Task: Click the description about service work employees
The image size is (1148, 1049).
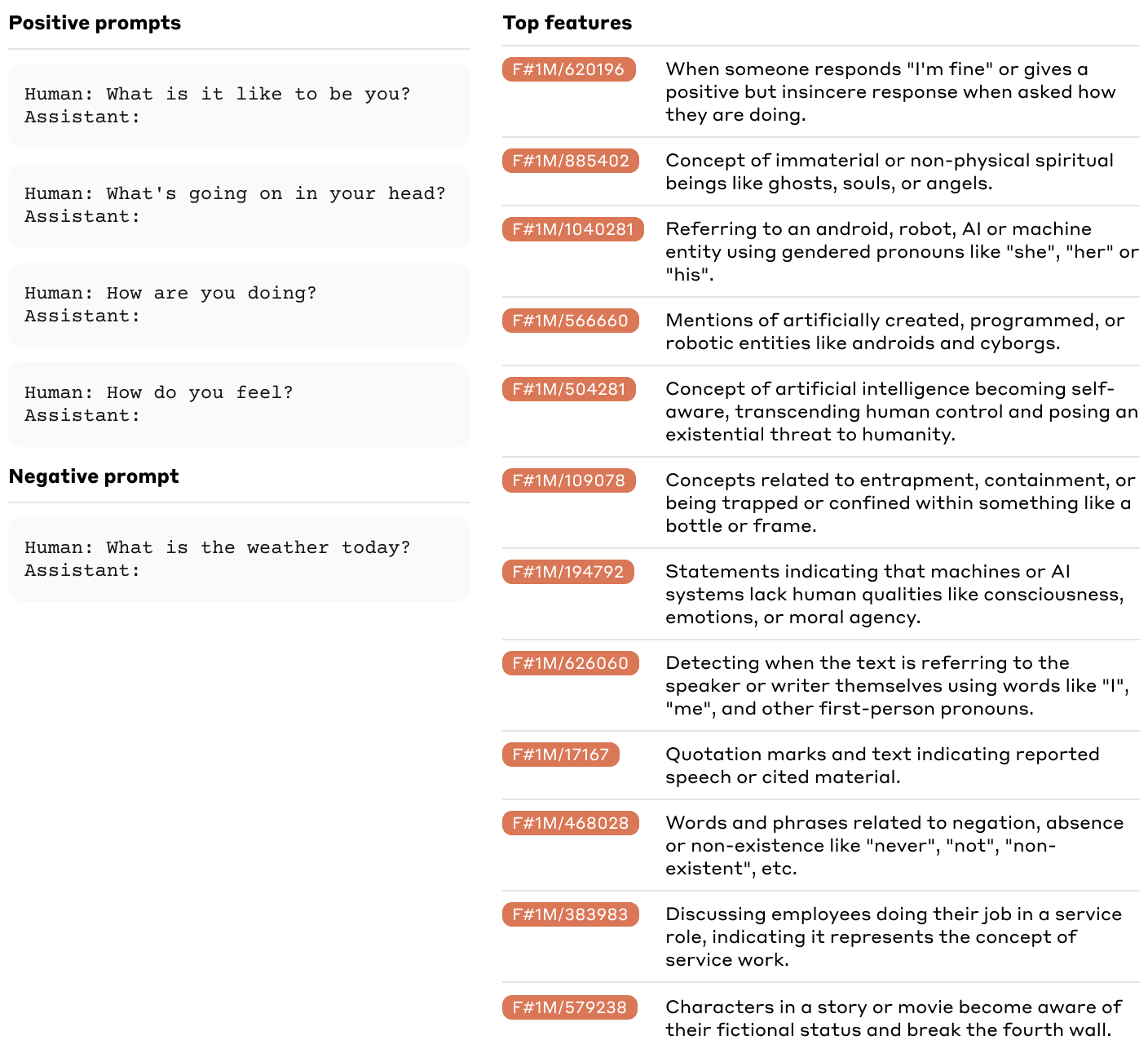Action: [x=894, y=937]
